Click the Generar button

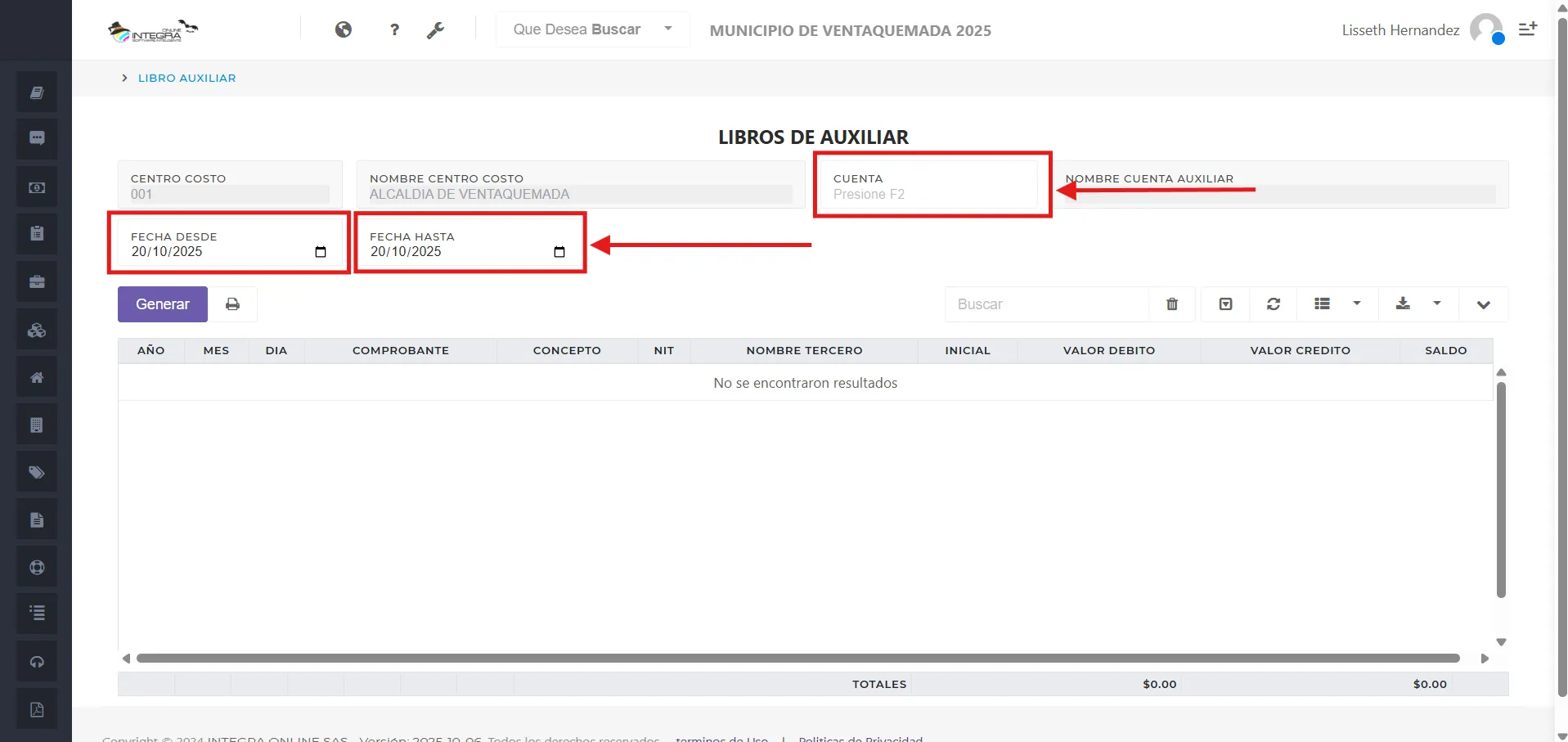[x=162, y=304]
